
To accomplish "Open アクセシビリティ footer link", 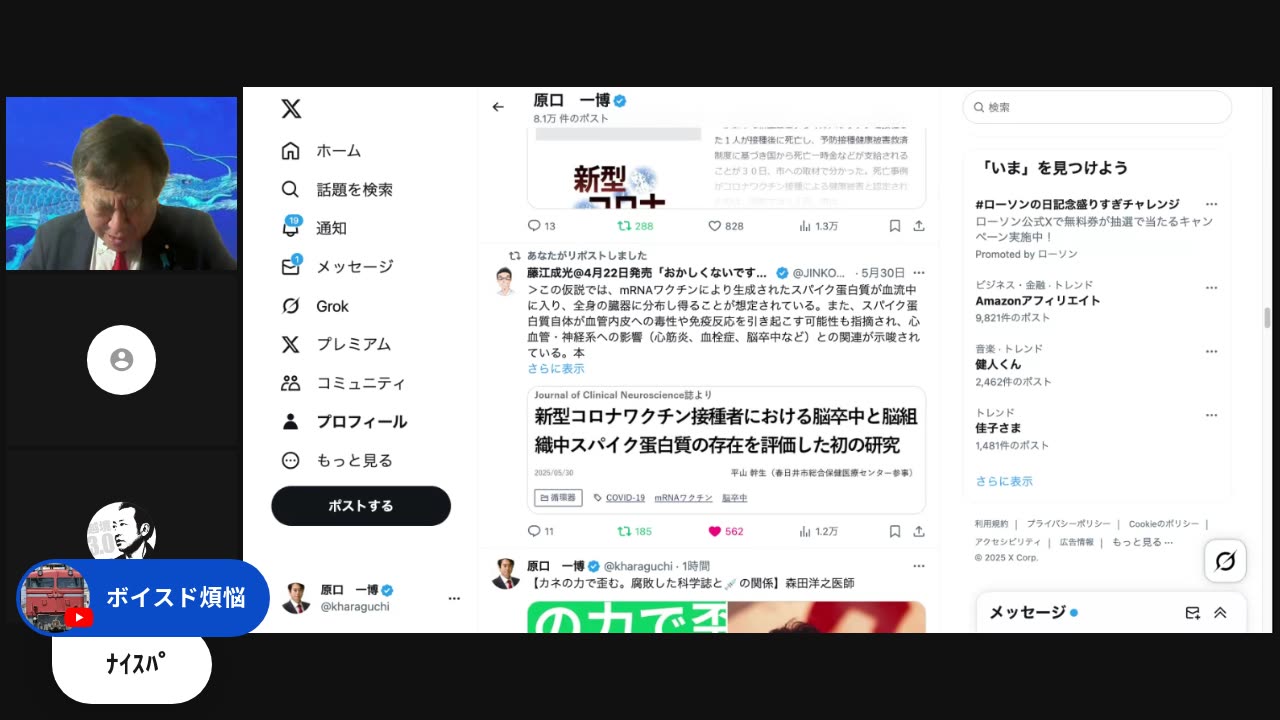I will 1008,542.
